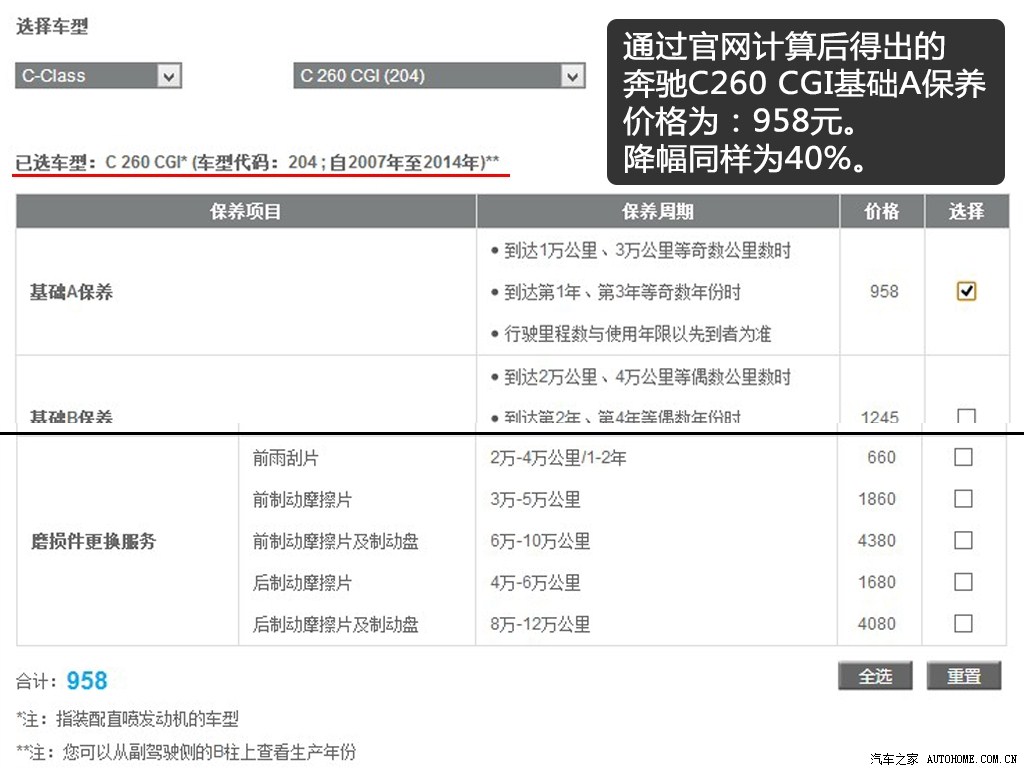Viewport: 1024px width, 768px height.
Task: Click the 选择车型 heading
Action: 52,27
